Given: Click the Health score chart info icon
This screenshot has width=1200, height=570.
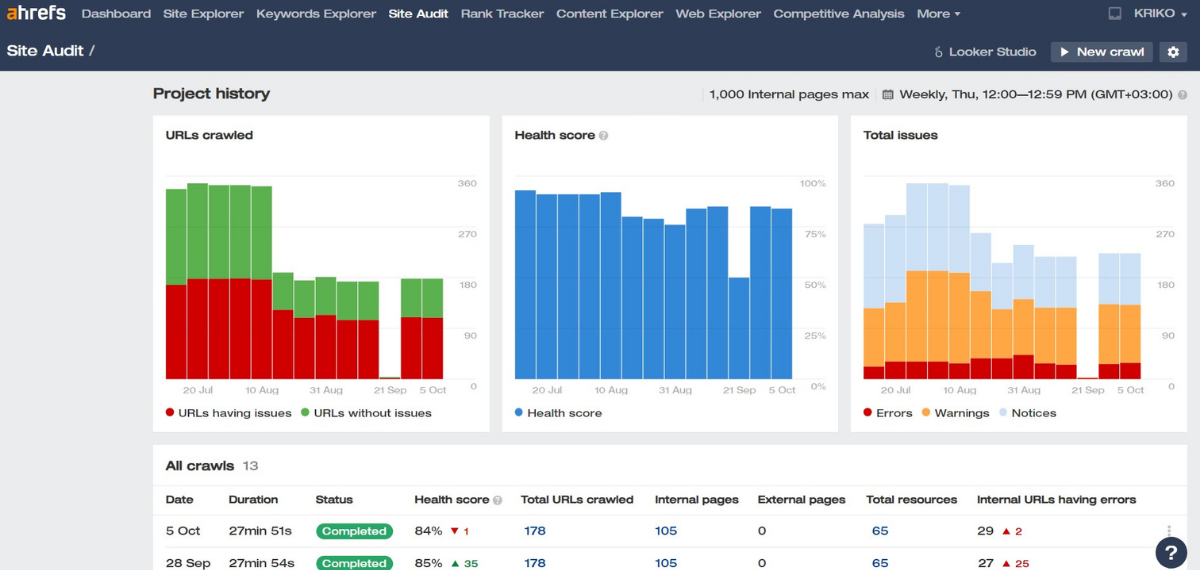Looking at the screenshot, I should click(603, 135).
